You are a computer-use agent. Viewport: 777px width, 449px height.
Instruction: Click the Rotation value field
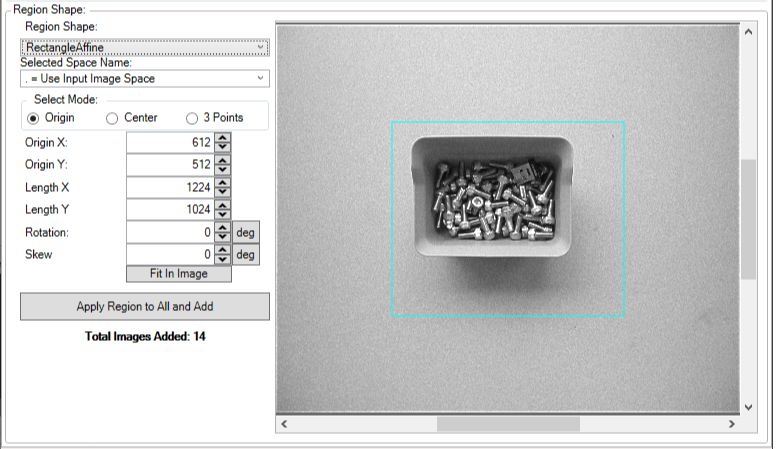pos(170,232)
